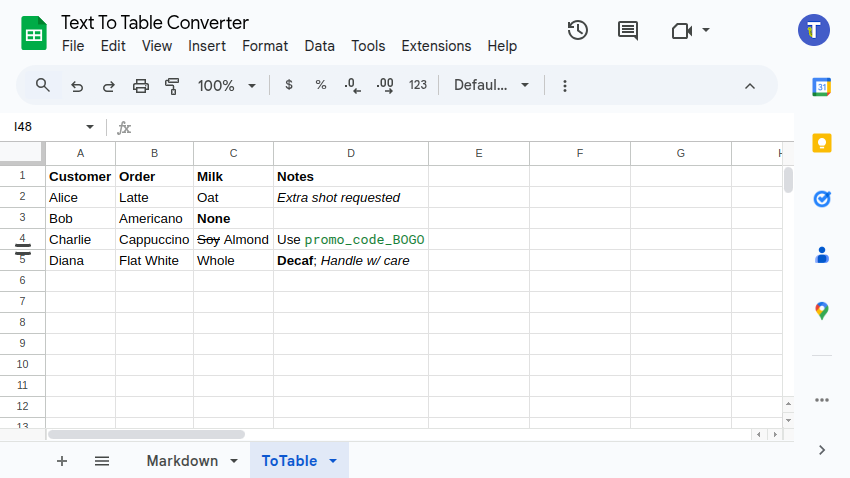Click into the formula bar
Screen dimensions: 850x478
pyautogui.click(x=461, y=127)
